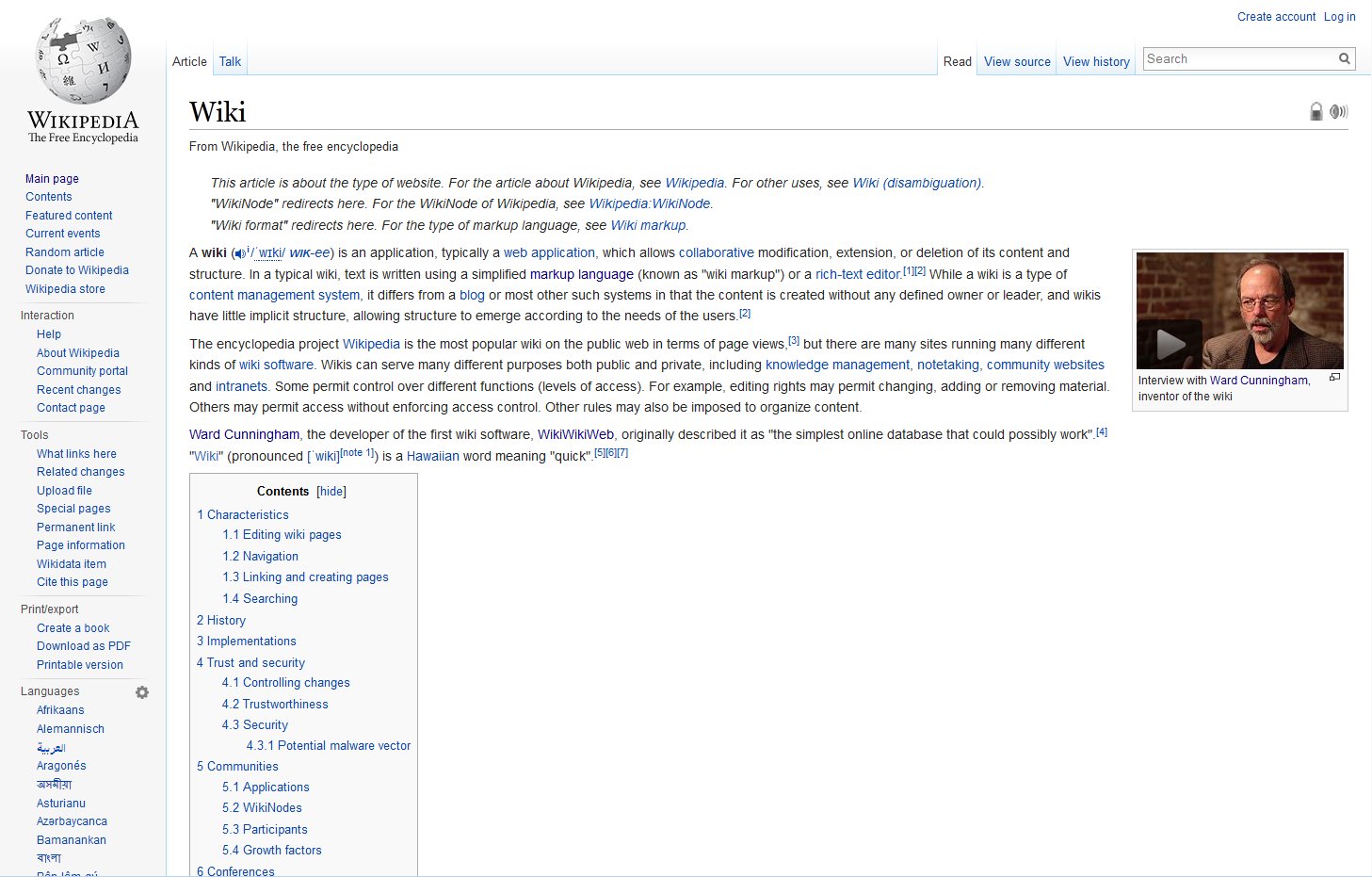Open the View source tab
1372x877 pixels.
[1017, 61]
